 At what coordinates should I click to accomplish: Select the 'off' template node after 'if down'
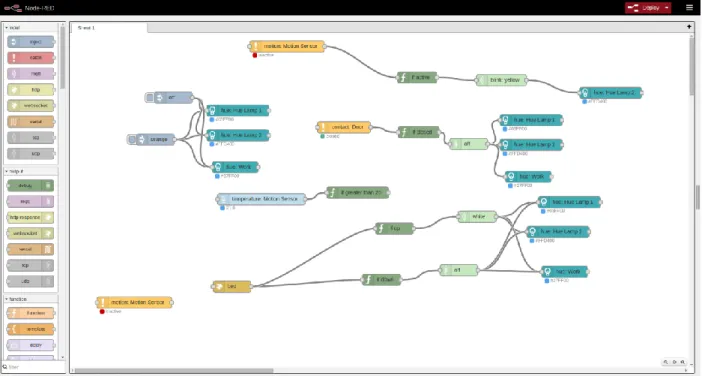point(459,270)
